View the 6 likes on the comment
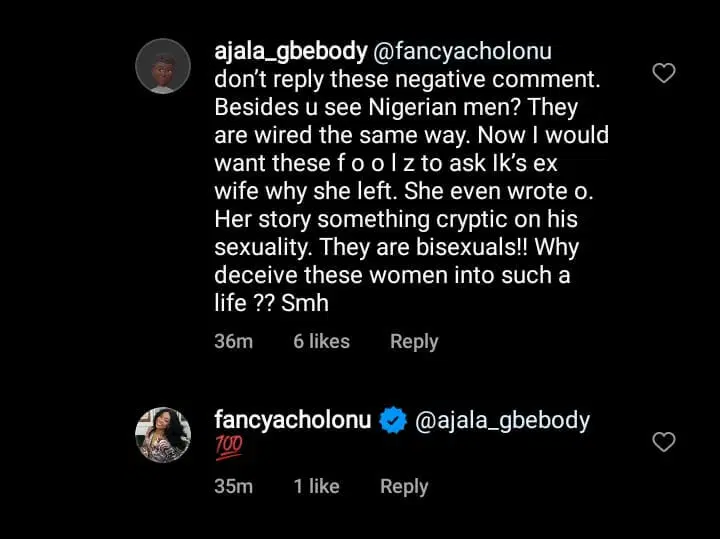Image resolution: width=720 pixels, height=539 pixels. (321, 341)
